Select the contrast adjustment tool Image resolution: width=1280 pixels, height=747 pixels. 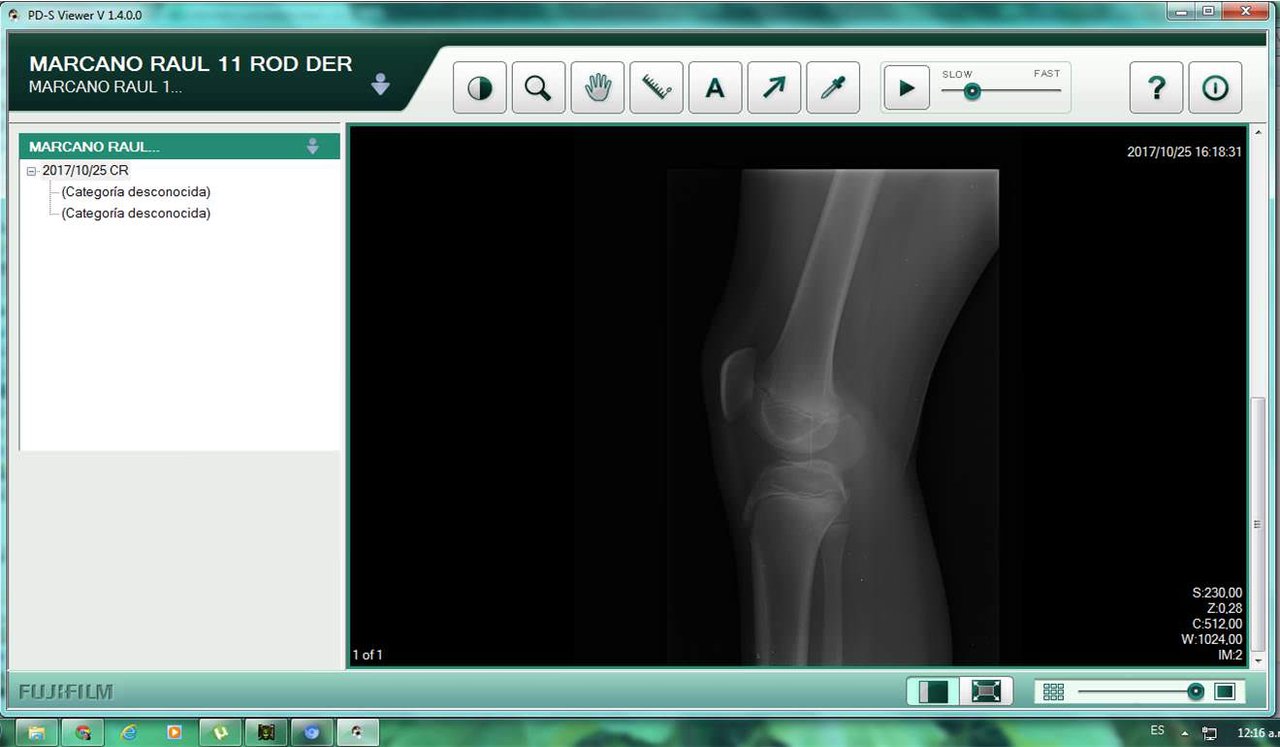[480, 88]
